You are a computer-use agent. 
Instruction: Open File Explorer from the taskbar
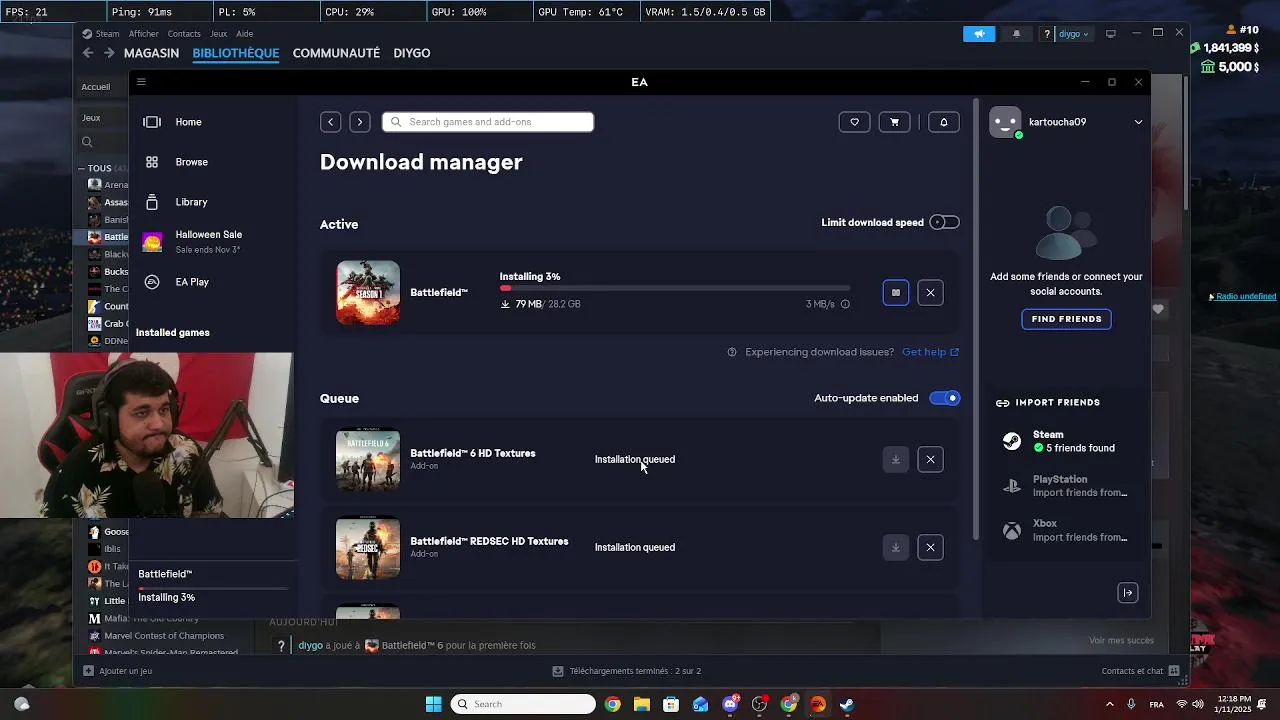click(x=641, y=704)
